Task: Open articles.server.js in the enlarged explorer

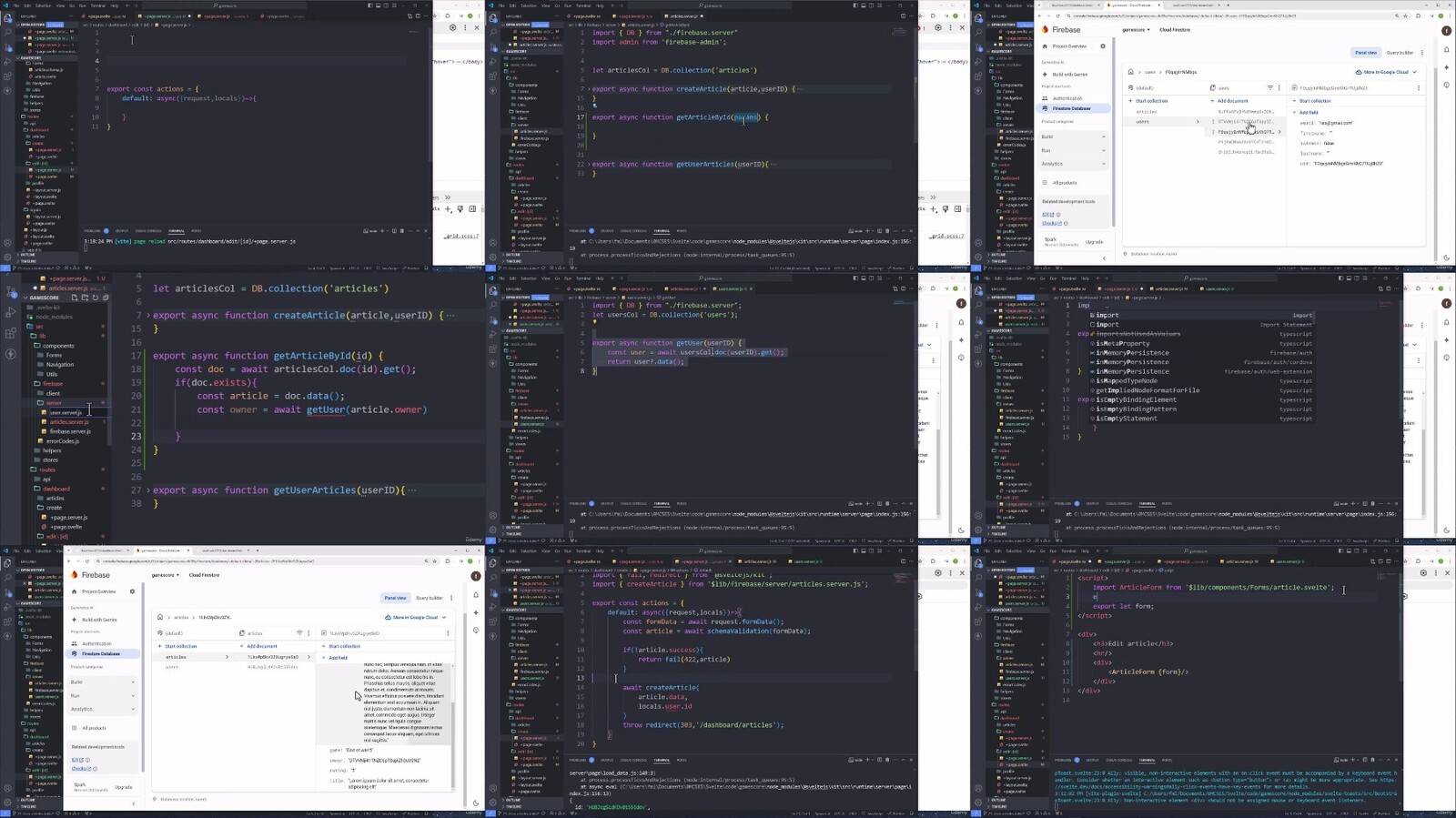Action: click(69, 422)
